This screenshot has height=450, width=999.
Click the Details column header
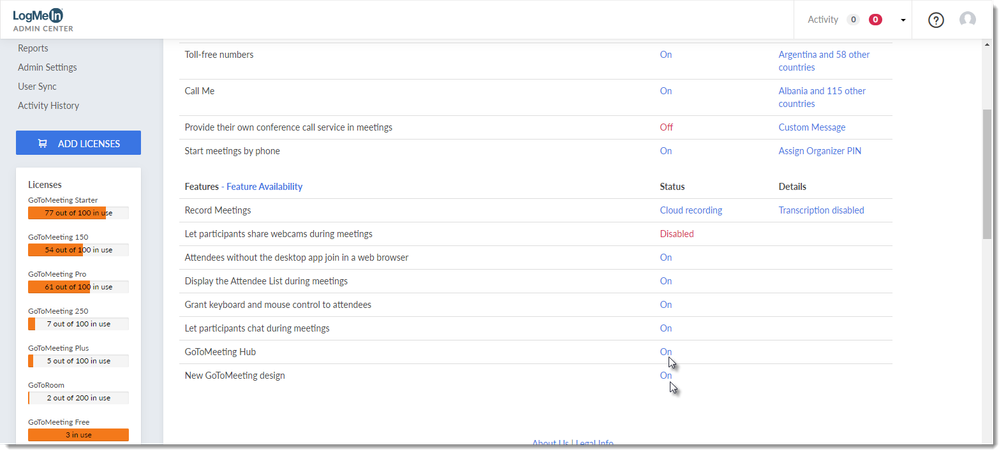793,187
